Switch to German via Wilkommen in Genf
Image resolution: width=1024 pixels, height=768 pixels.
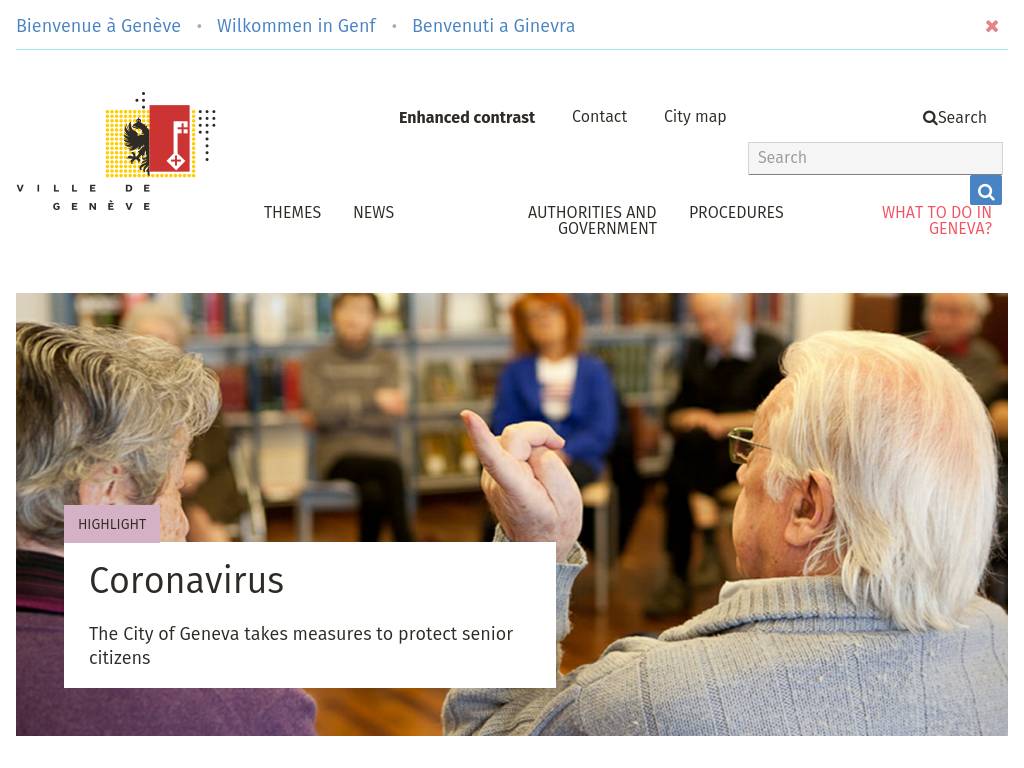pos(296,25)
